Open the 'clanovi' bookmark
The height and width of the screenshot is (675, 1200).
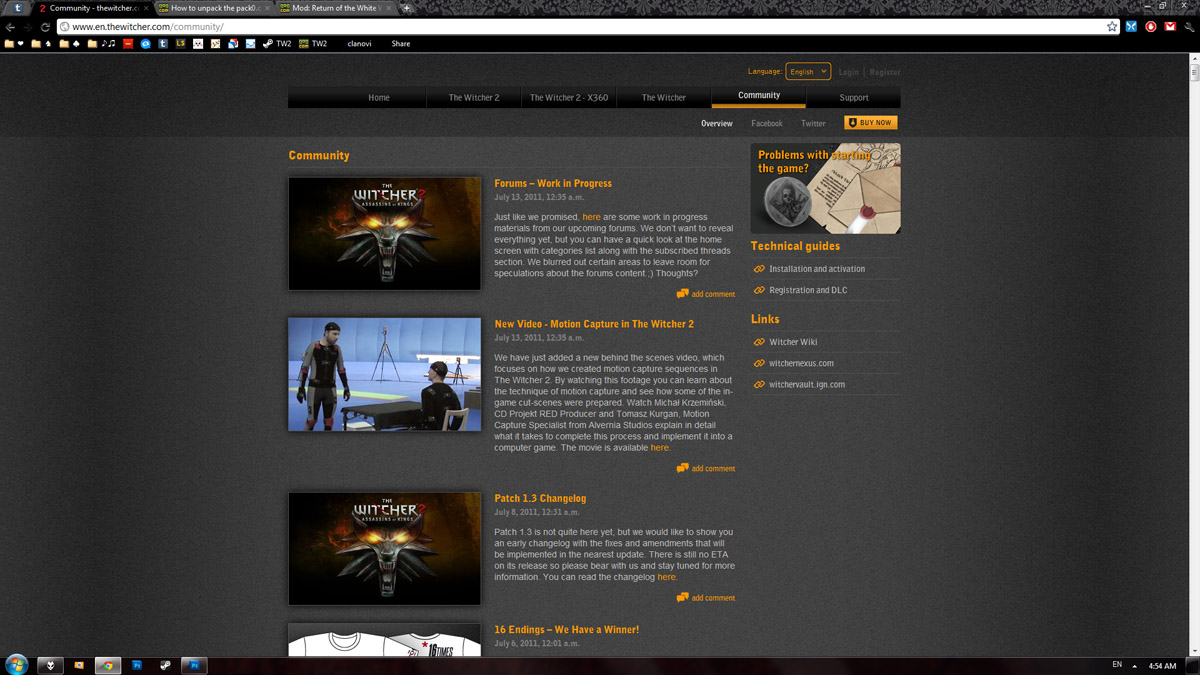pyautogui.click(x=359, y=44)
